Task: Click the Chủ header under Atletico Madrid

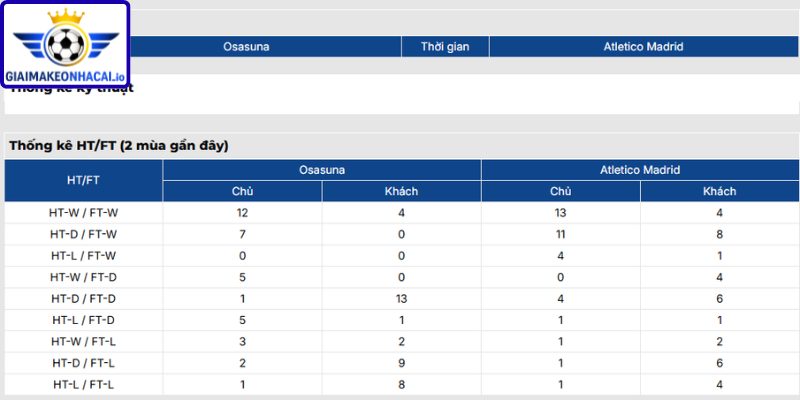Action: click(x=560, y=191)
